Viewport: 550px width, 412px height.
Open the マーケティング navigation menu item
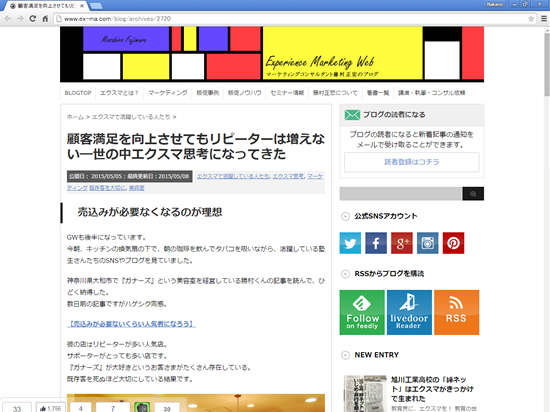pos(168,93)
